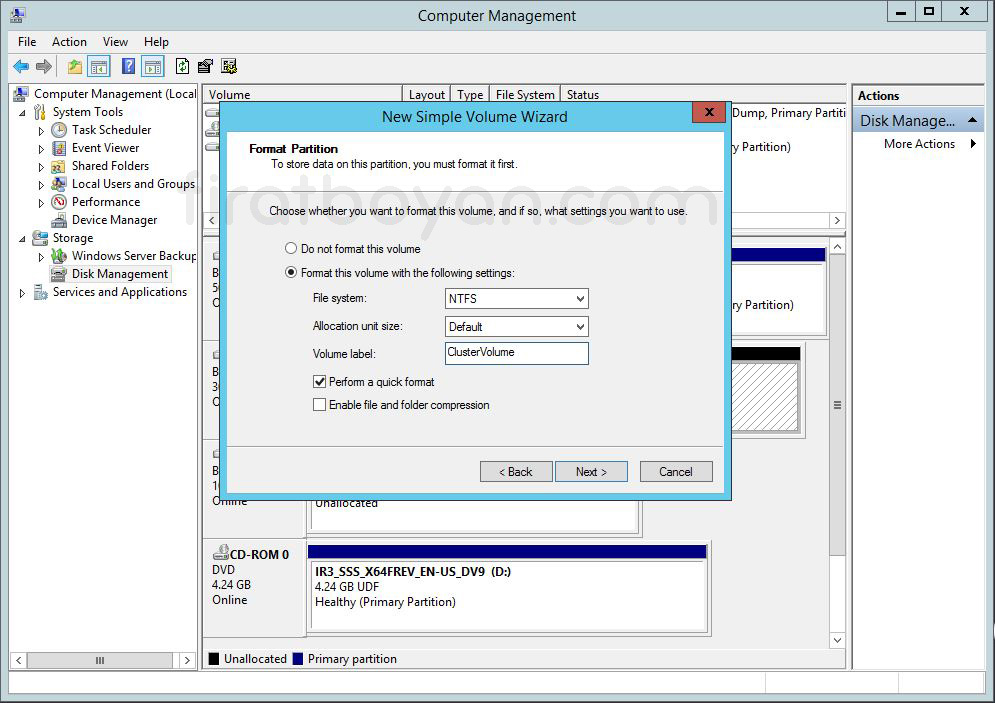Click the Task Scheduler clock icon
The image size is (995, 703).
tap(60, 130)
